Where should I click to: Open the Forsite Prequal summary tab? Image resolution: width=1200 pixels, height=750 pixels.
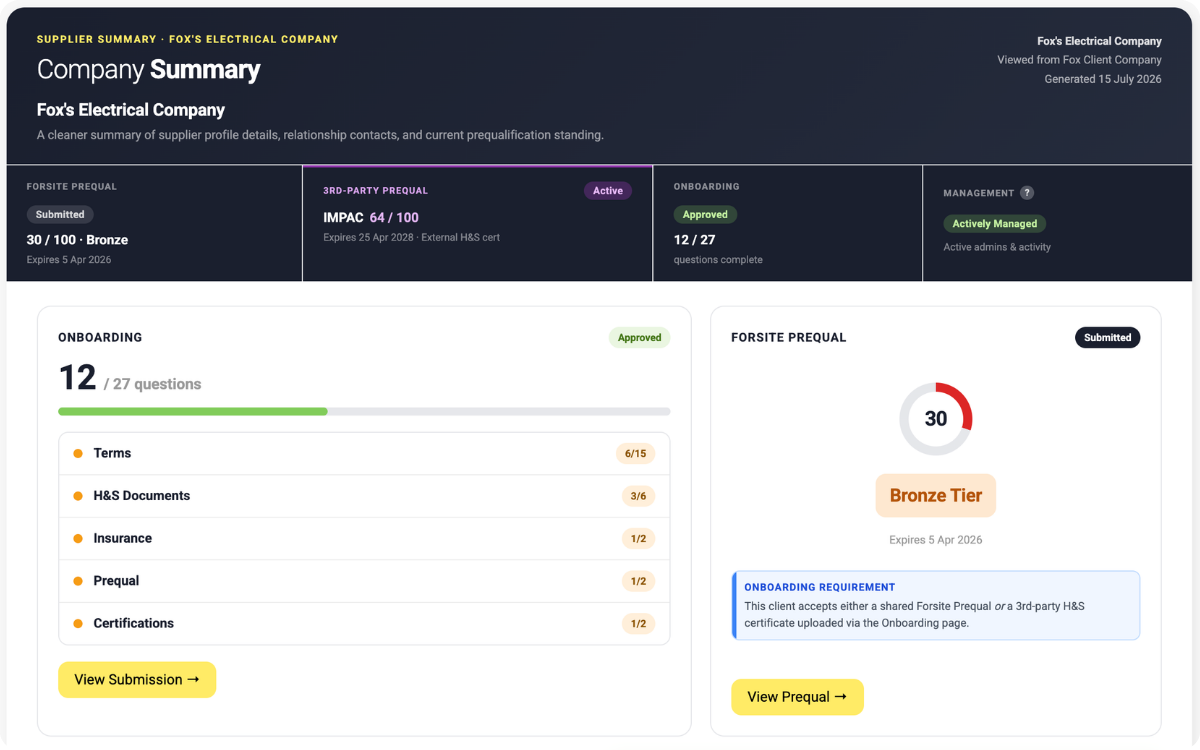(155, 223)
